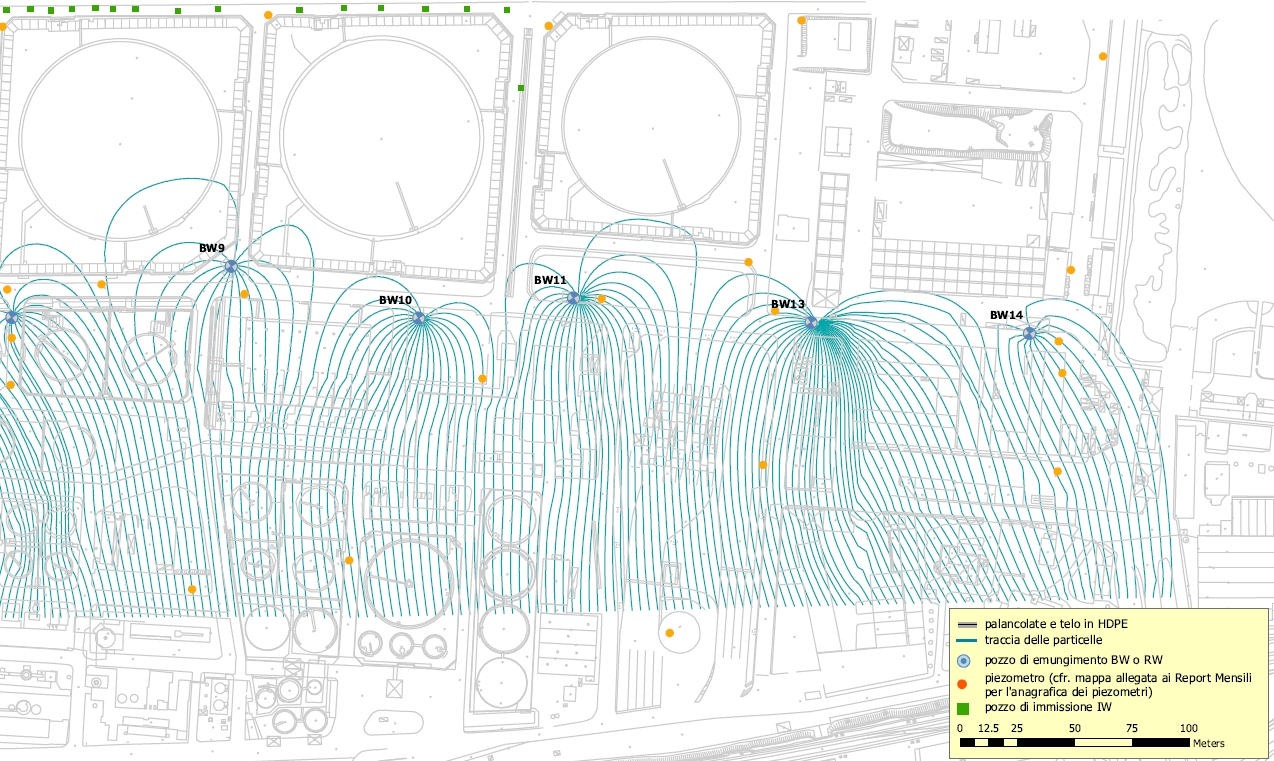This screenshot has width=1274, height=761.
Task: Click the teal particle trace line in legend
Action: (965, 640)
